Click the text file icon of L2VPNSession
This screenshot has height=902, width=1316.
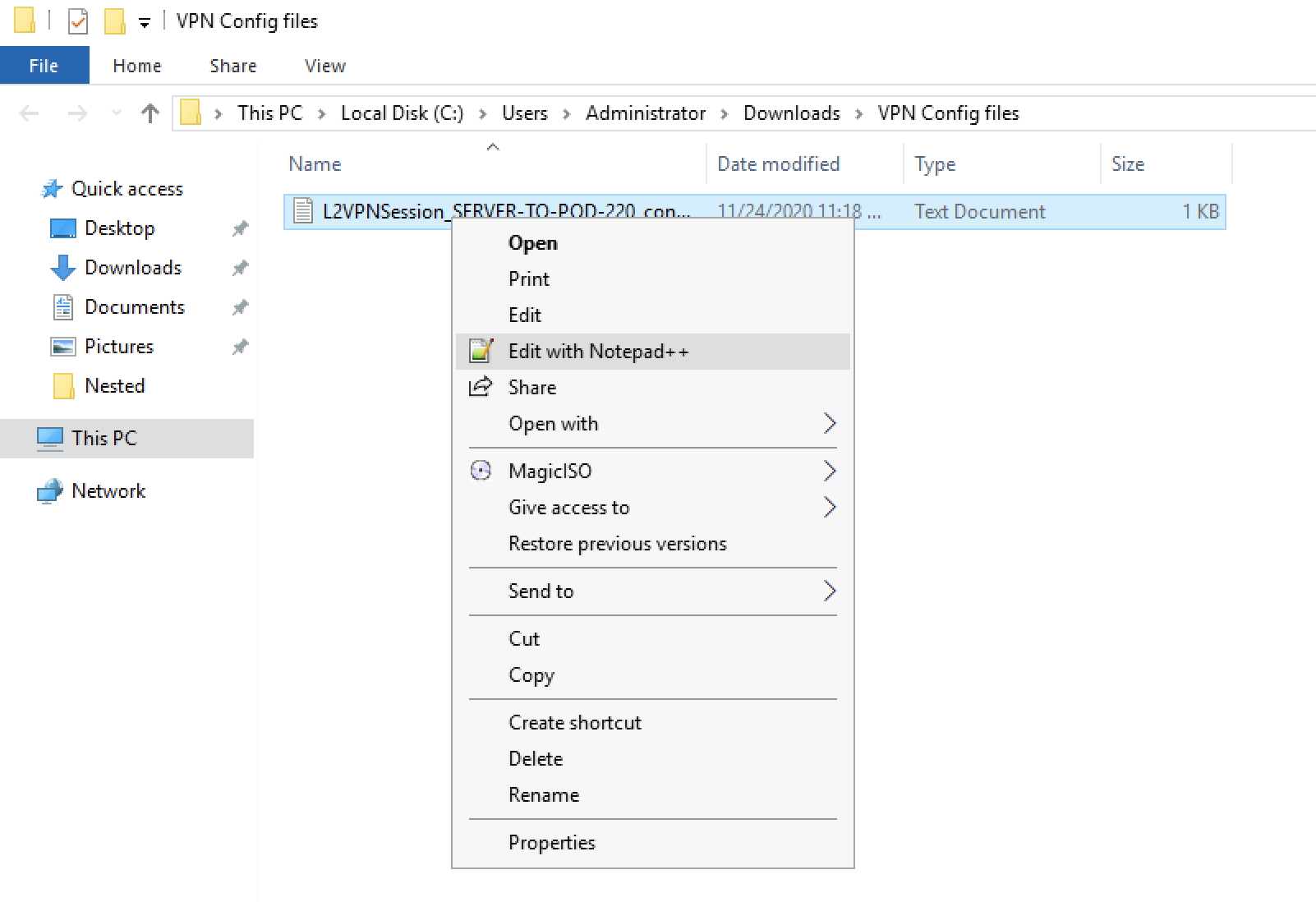click(x=303, y=211)
